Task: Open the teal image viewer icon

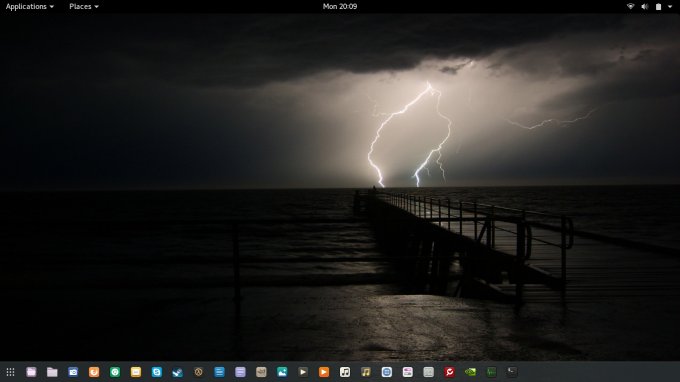Action: [x=282, y=372]
